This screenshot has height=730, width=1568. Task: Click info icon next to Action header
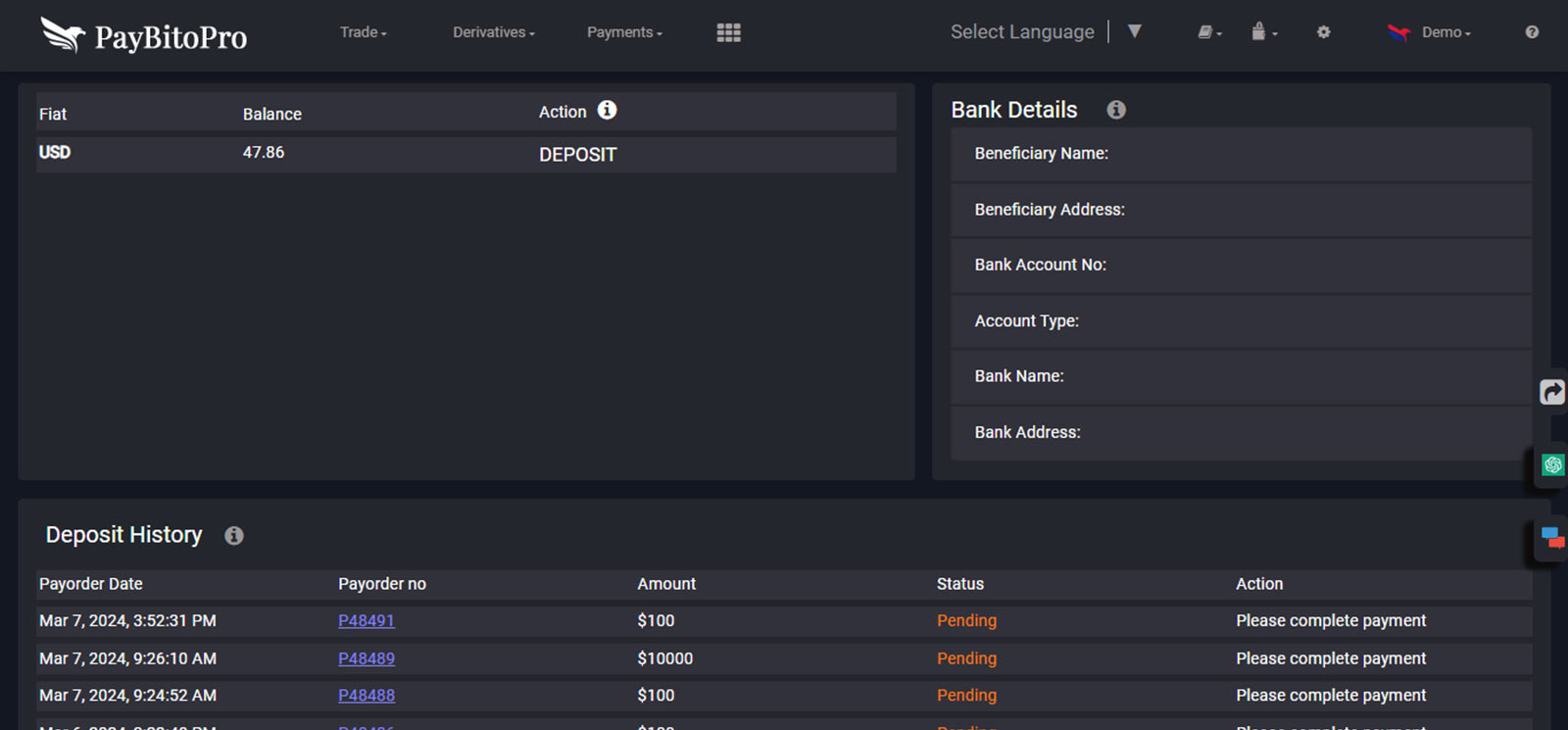click(608, 110)
